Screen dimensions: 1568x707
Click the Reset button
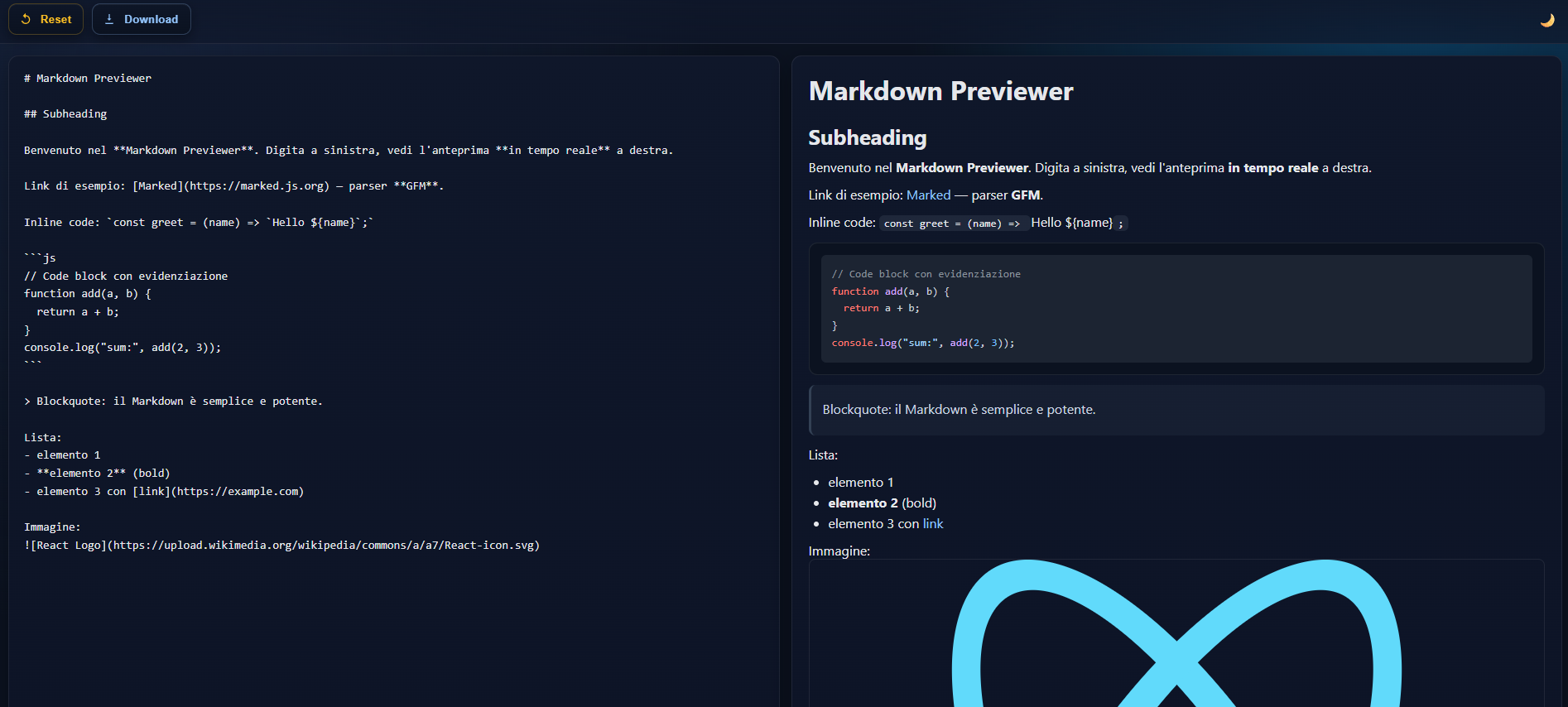click(x=46, y=19)
